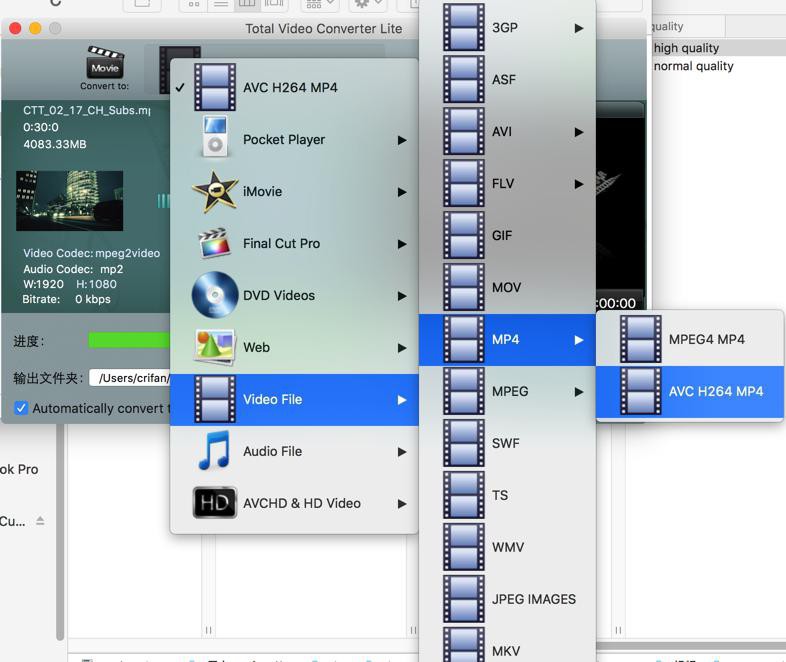Click the ASF filmstrip icon

click(464, 79)
